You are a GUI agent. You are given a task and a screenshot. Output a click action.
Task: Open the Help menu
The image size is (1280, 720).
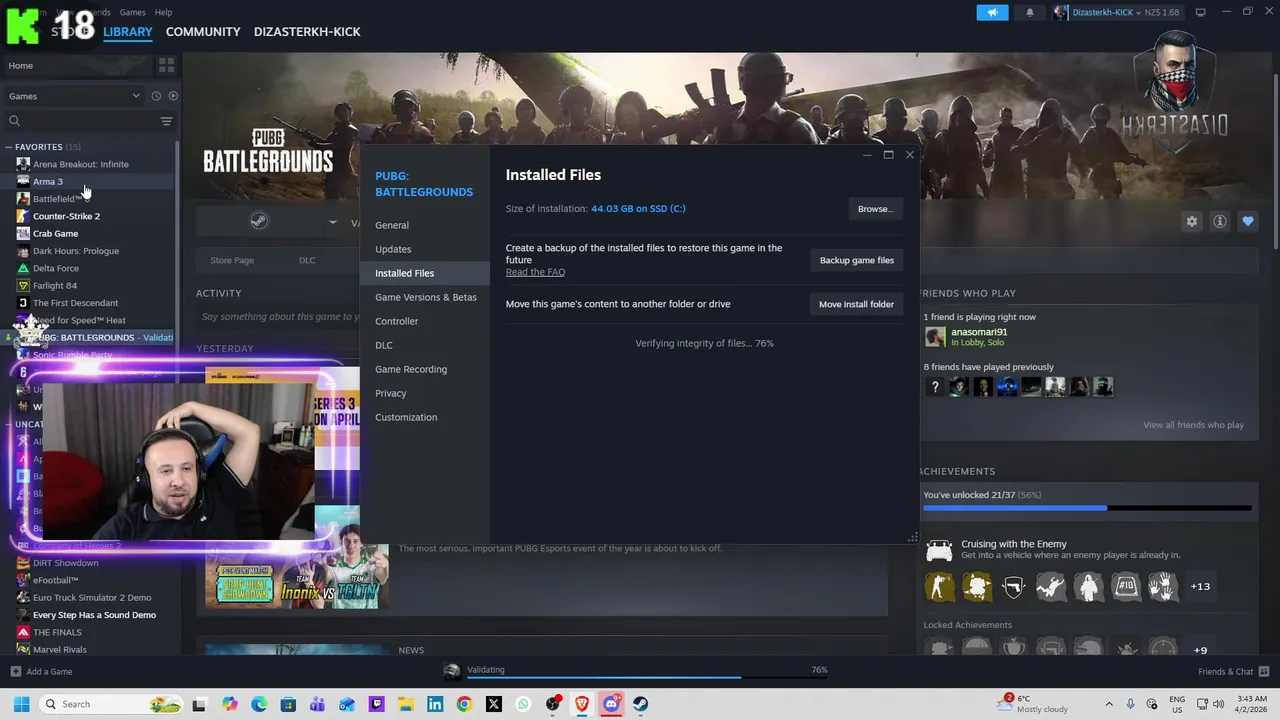point(163,12)
